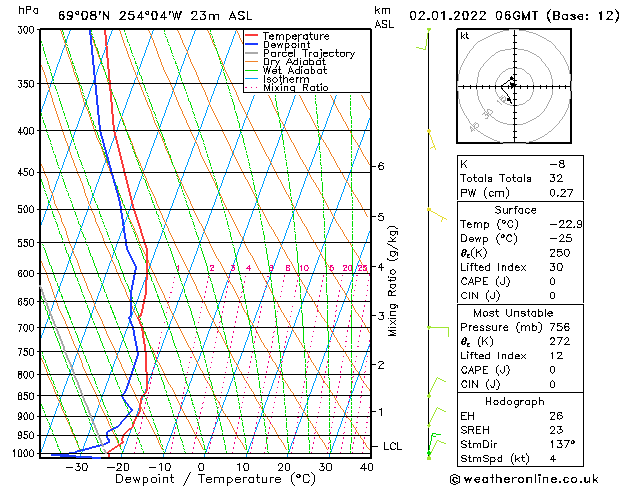
Task: Click the CAPE value in Surface table
Action: (552, 281)
